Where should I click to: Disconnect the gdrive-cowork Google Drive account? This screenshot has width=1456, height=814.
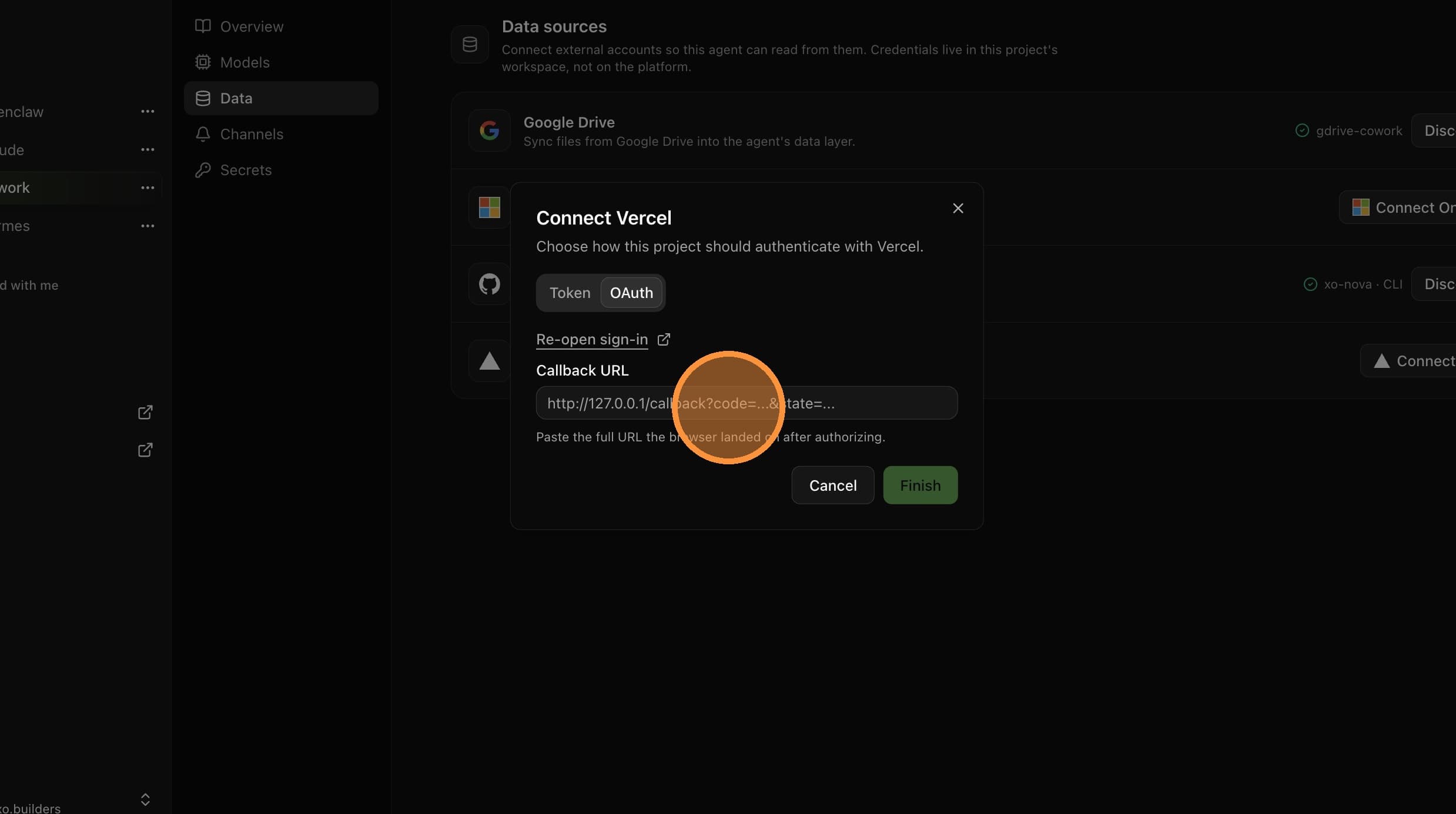tap(1434, 130)
